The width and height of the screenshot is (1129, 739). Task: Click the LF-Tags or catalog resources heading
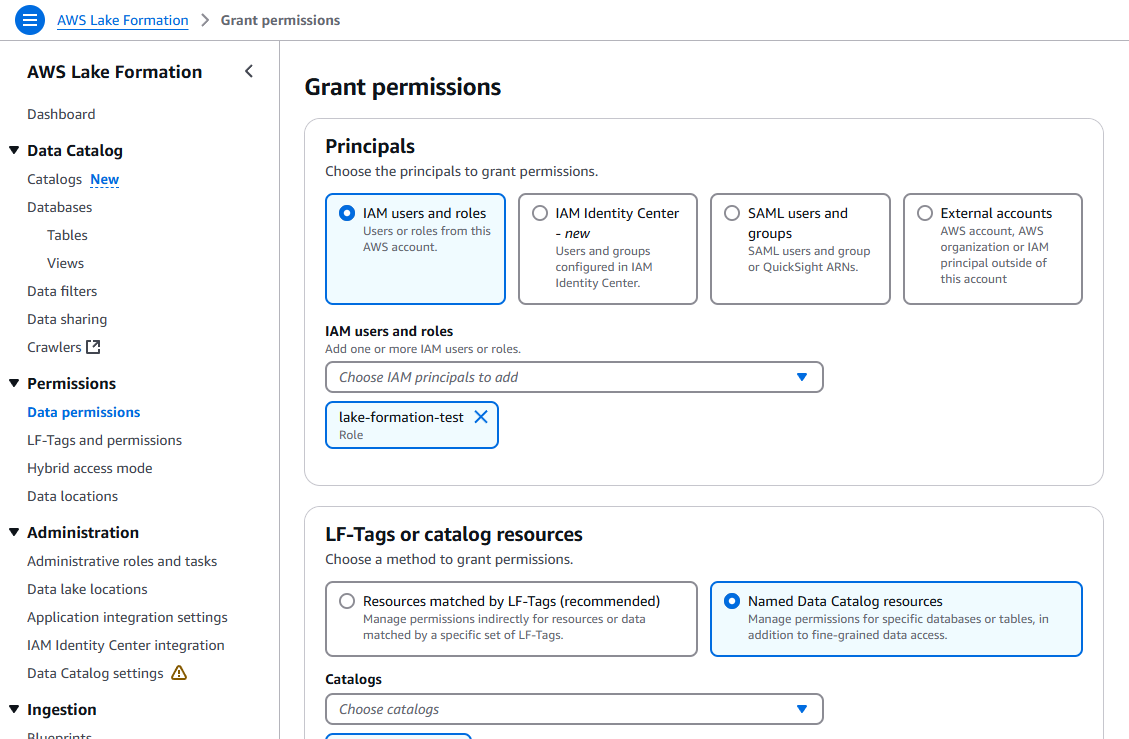454,534
